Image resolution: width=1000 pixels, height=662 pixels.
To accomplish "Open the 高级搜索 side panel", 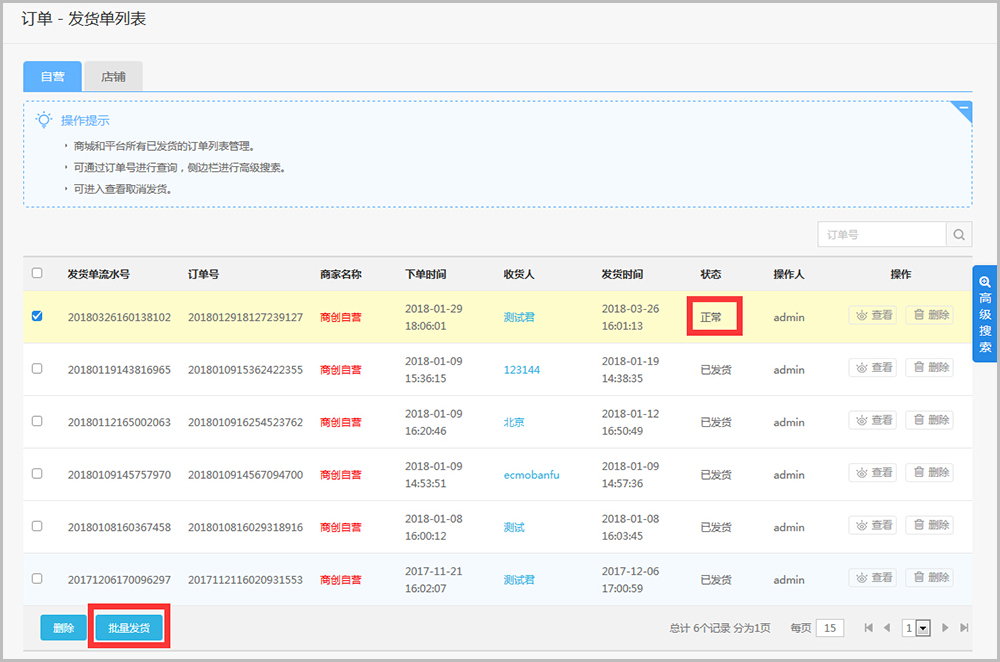I will (x=985, y=314).
